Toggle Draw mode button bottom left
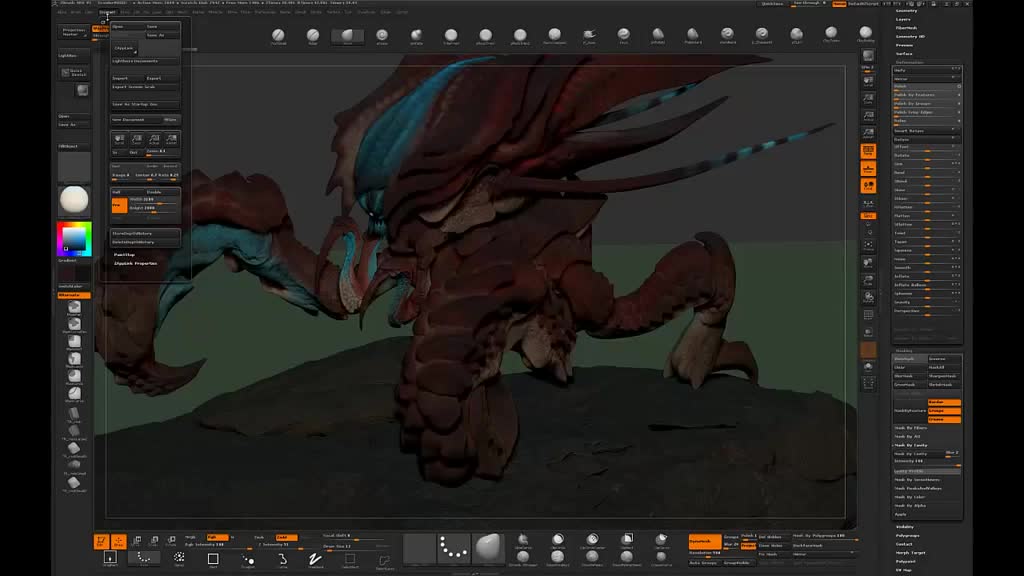The height and width of the screenshot is (576, 1024). 118,542
